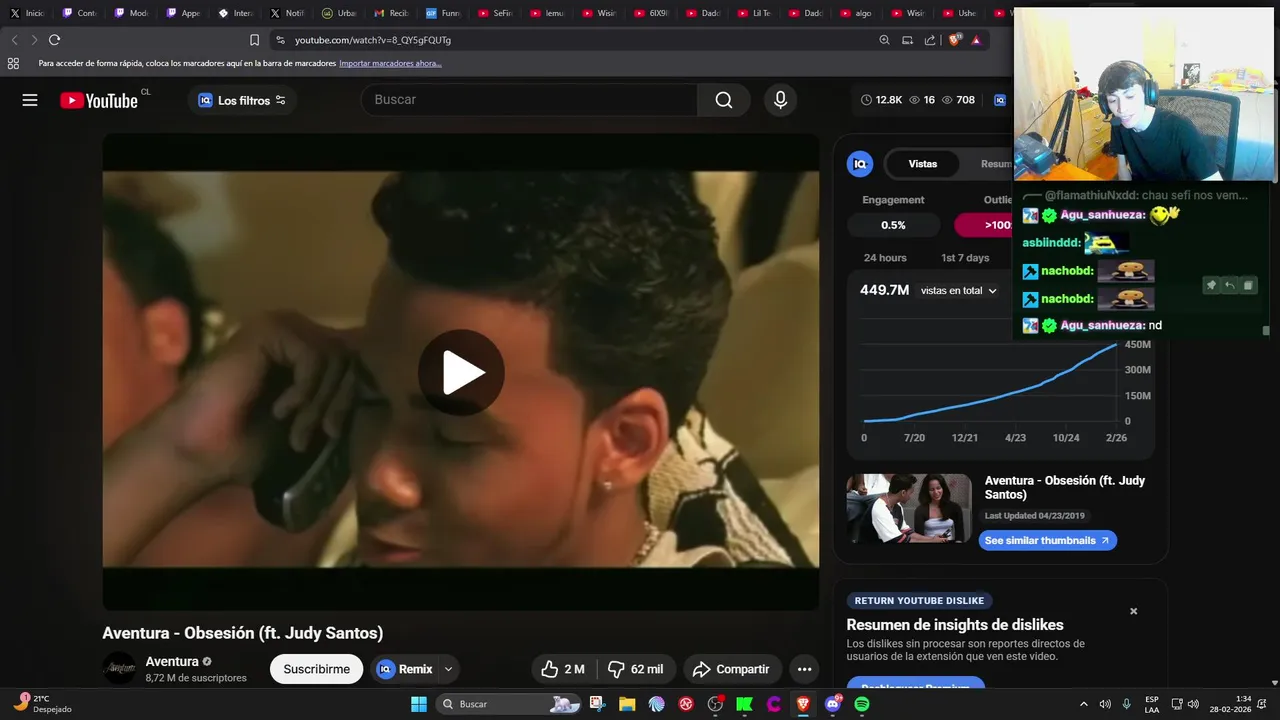Go to YouTube home via logo
Screen dimensions: 1280x720
coord(99,100)
